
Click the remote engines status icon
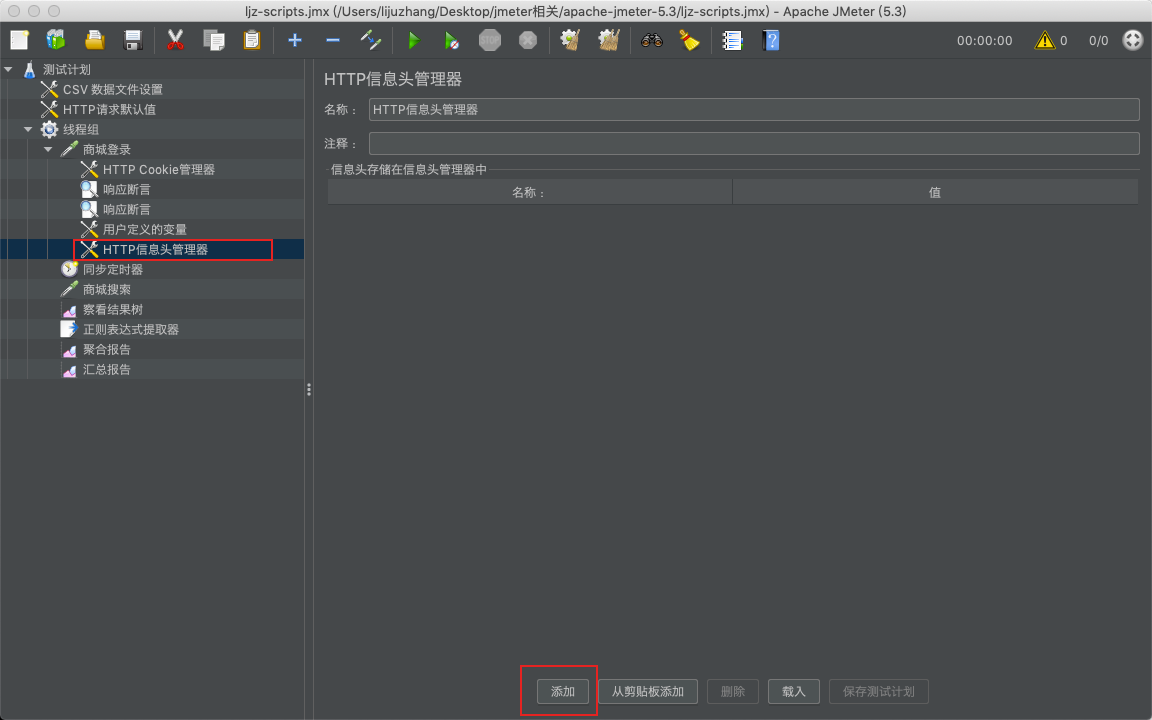(x=1133, y=40)
